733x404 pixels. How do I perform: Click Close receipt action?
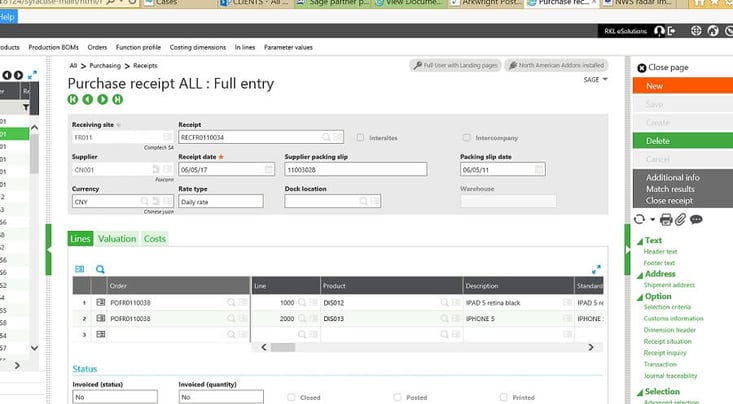(669, 201)
